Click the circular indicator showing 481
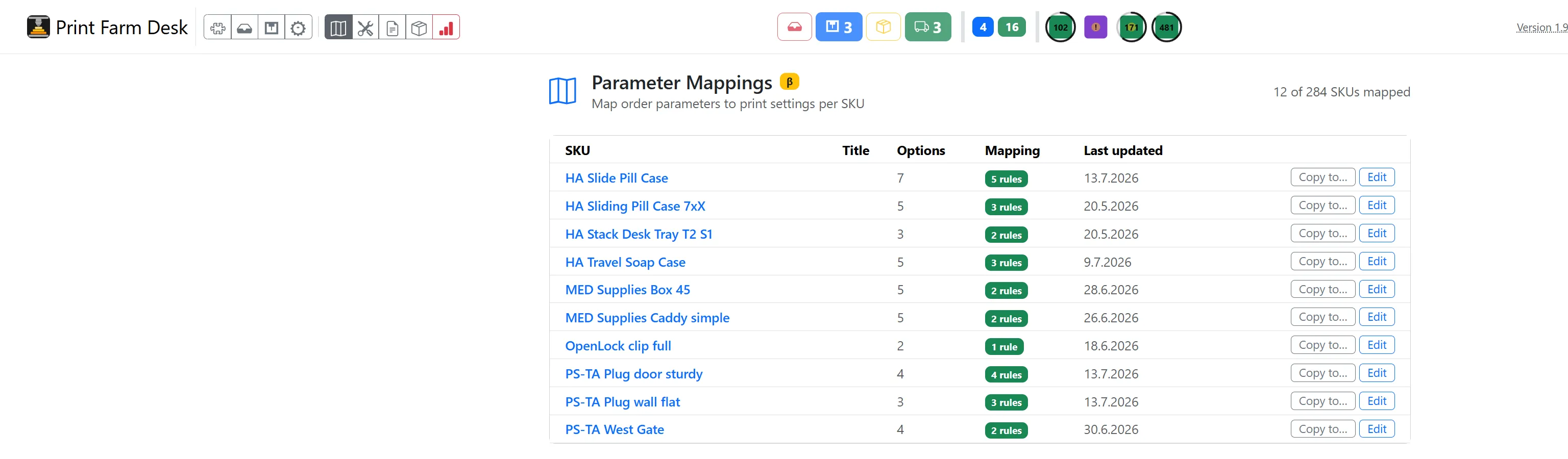Screen dimensions: 1568x459 (x=1166, y=28)
